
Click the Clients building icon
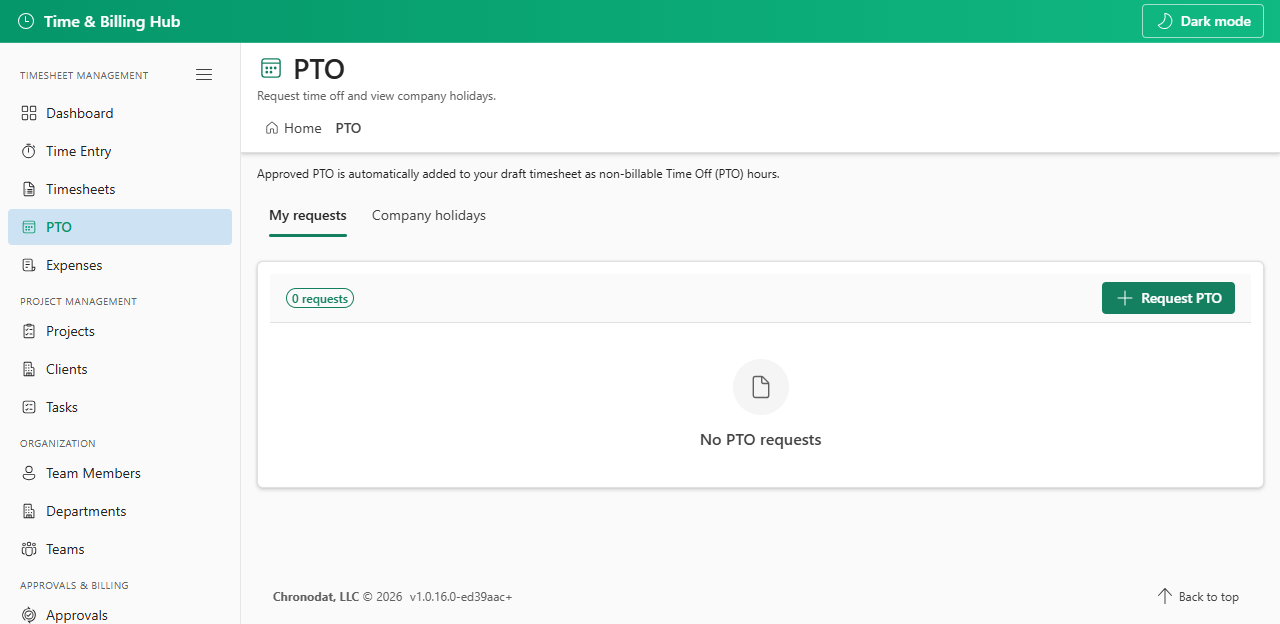[29, 369]
